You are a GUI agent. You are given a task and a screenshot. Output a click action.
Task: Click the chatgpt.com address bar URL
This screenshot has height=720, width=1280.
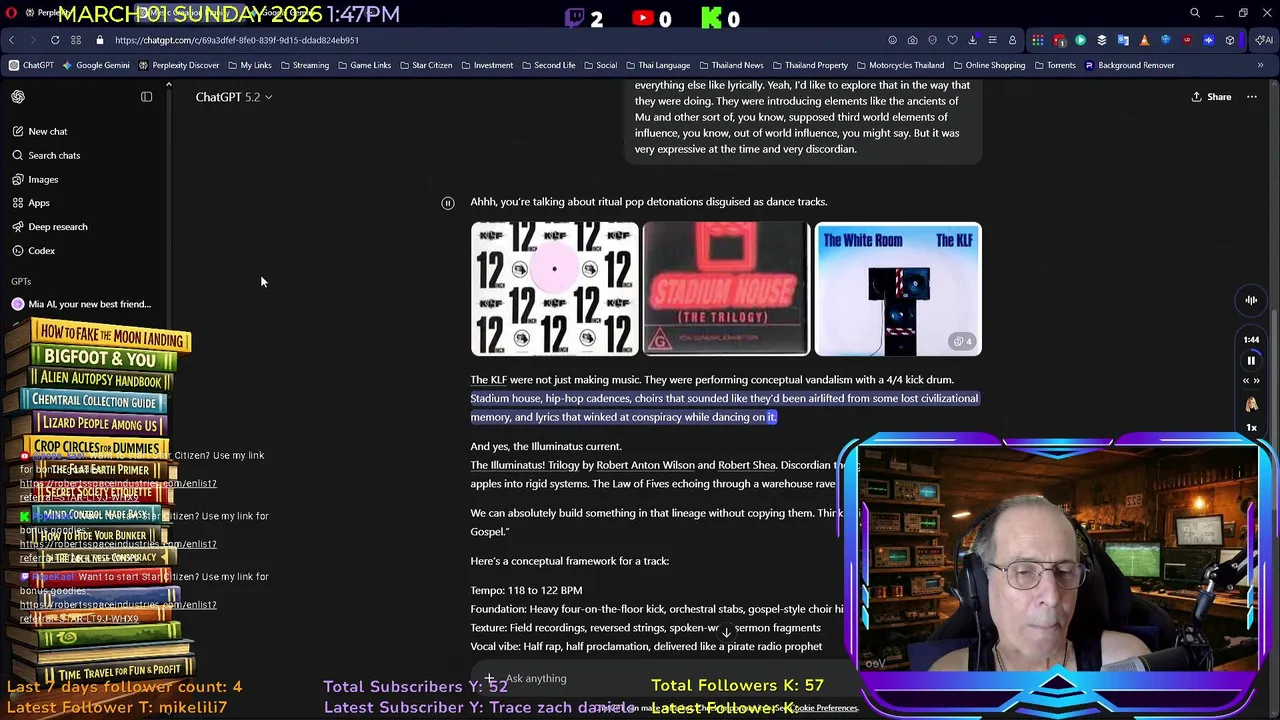tap(237, 40)
